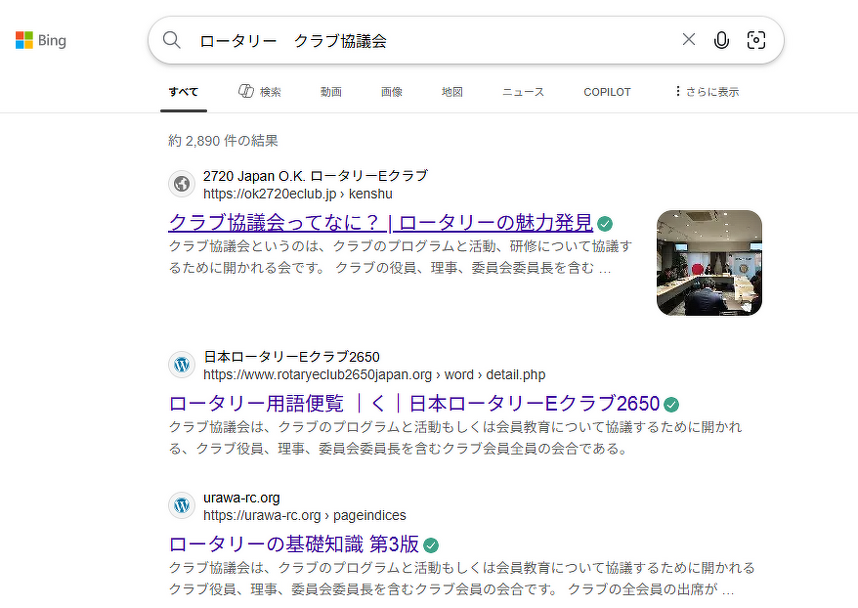The width and height of the screenshot is (858, 608).
Task: Start voice search with microphone icon
Action: click(x=721, y=40)
